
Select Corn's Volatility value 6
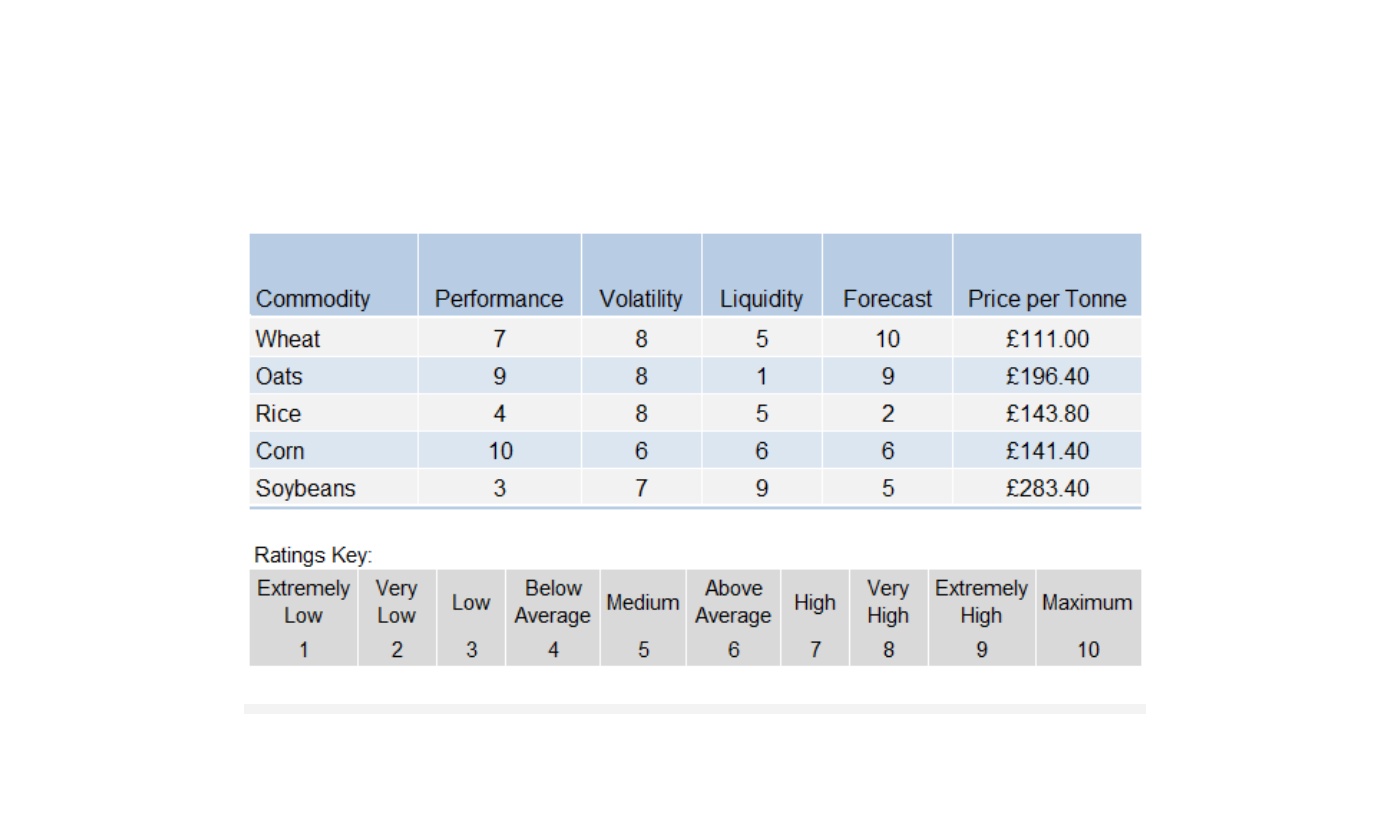click(641, 451)
